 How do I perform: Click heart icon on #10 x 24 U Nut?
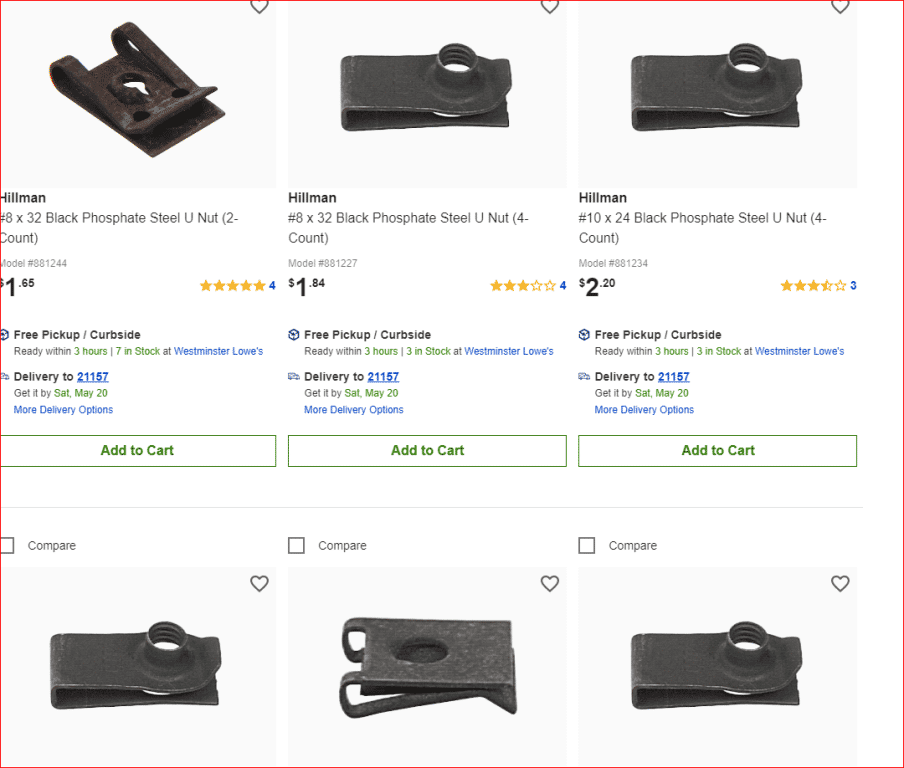point(840,6)
